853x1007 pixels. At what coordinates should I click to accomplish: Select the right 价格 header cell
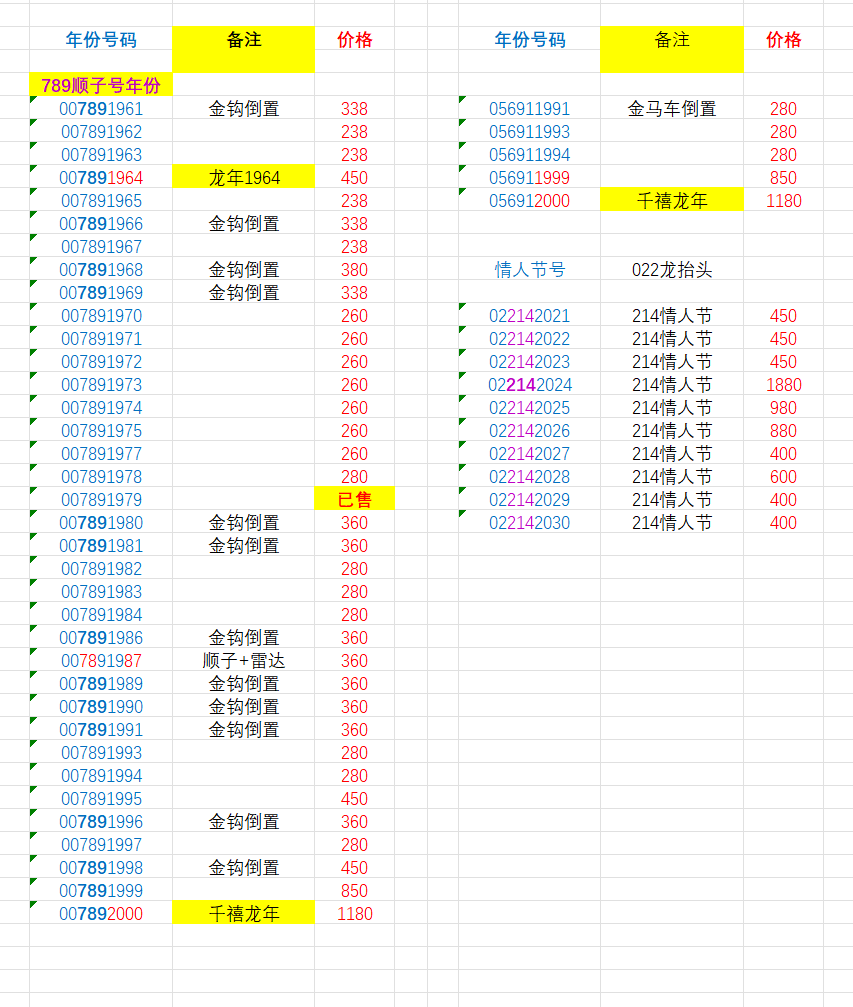pos(784,40)
